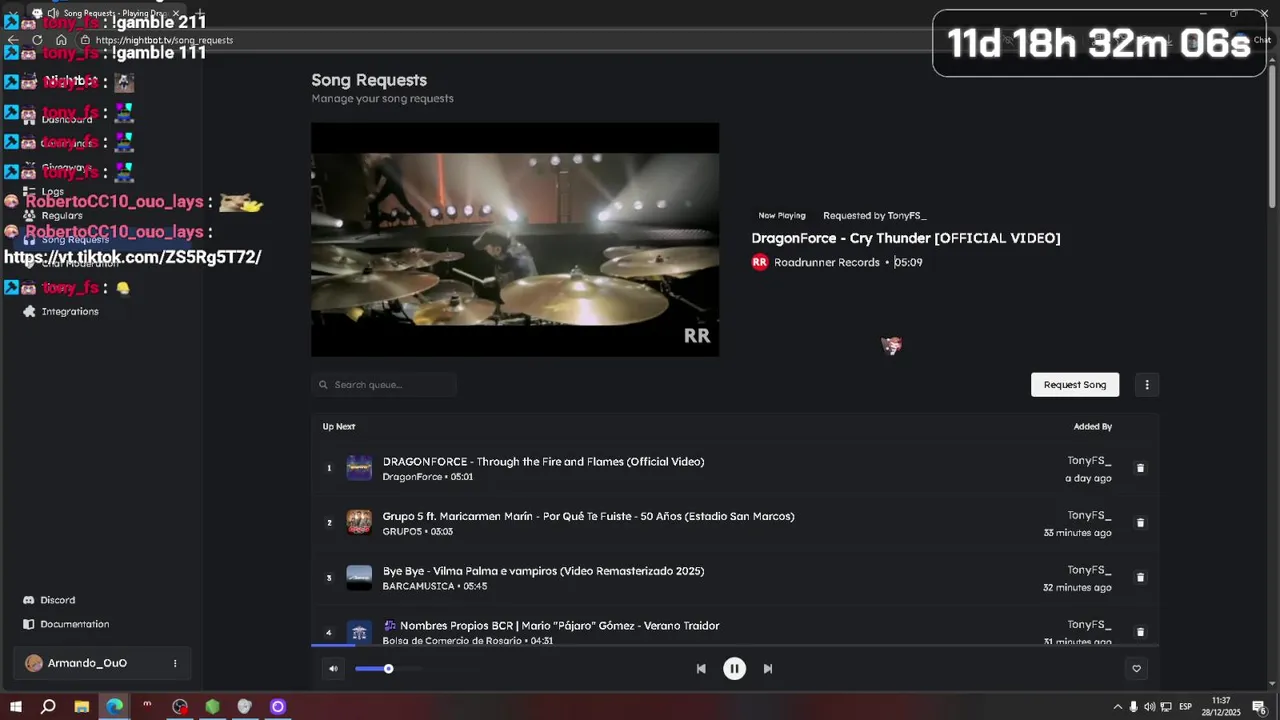
Task: Remove the Nombres Propios BCR queue entry
Action: coord(1140,632)
